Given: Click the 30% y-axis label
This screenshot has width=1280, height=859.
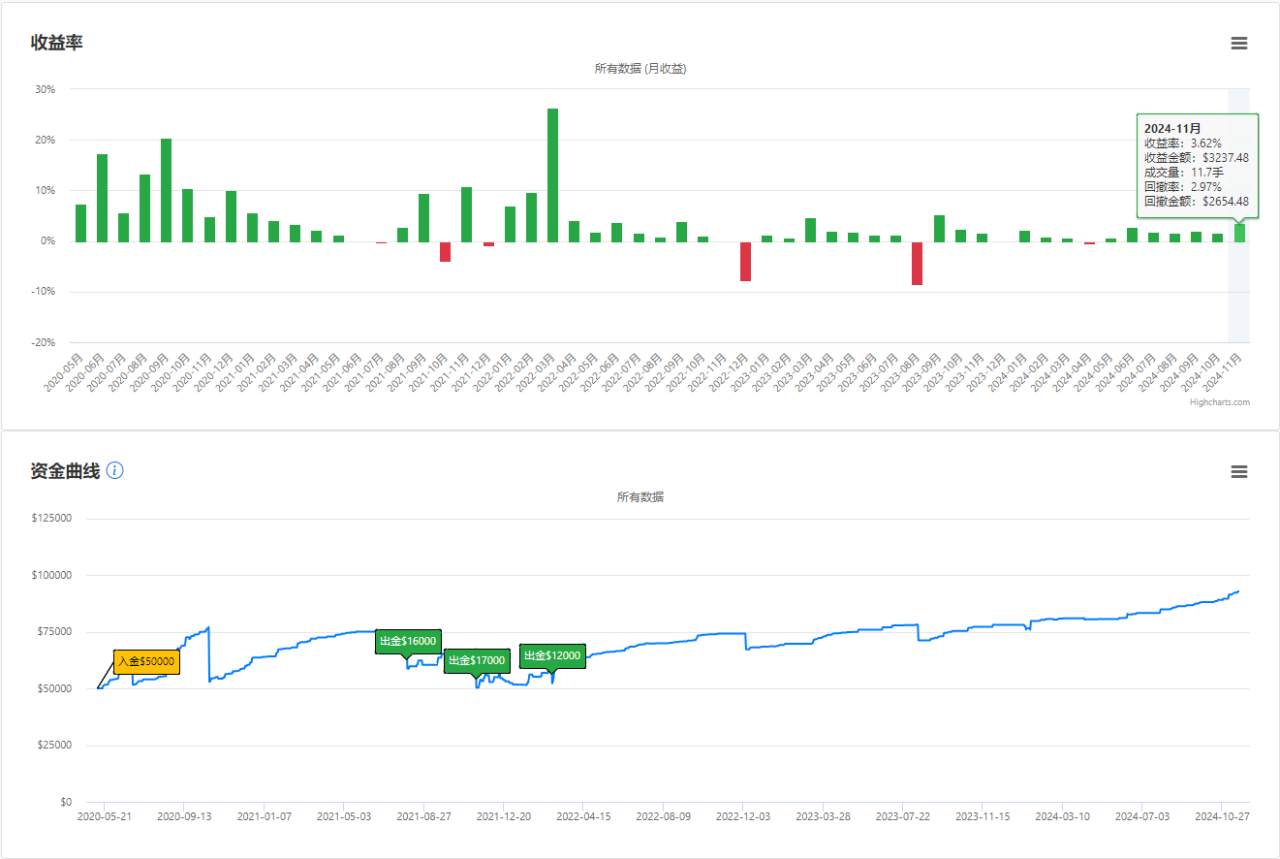Looking at the screenshot, I should click(45, 89).
